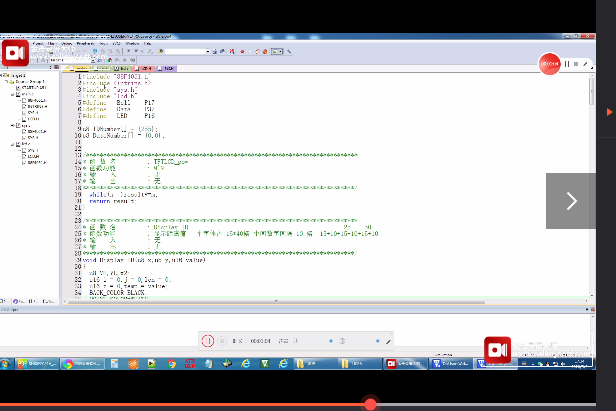616x411 pixels.
Task: Open the wrench Configuration icon in toolbar
Action: pos(289,51)
